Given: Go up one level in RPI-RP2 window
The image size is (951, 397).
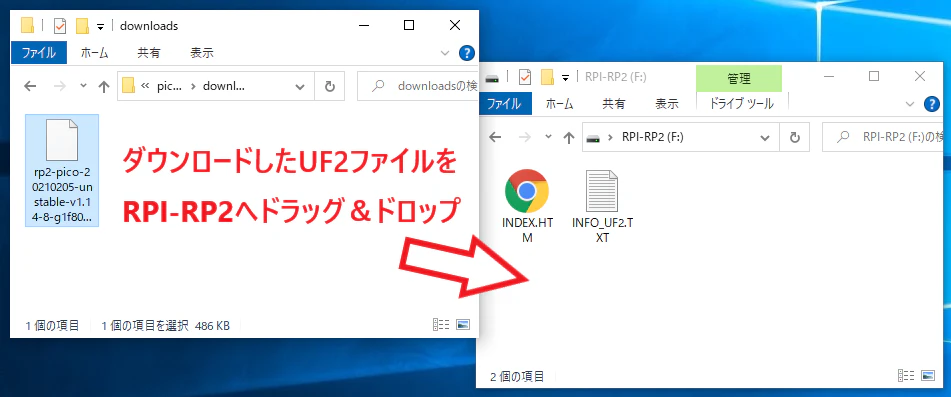Looking at the screenshot, I should (x=568, y=138).
